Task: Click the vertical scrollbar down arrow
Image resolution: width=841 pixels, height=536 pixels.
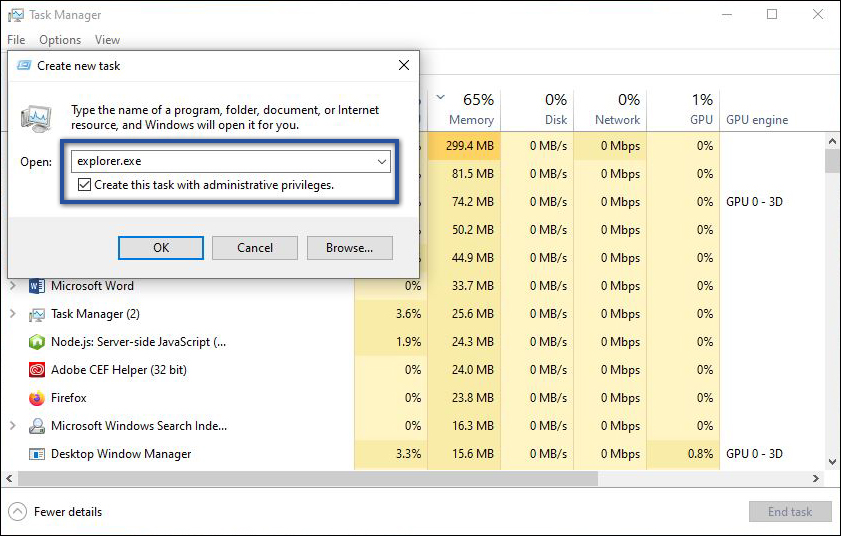Action: [x=832, y=462]
